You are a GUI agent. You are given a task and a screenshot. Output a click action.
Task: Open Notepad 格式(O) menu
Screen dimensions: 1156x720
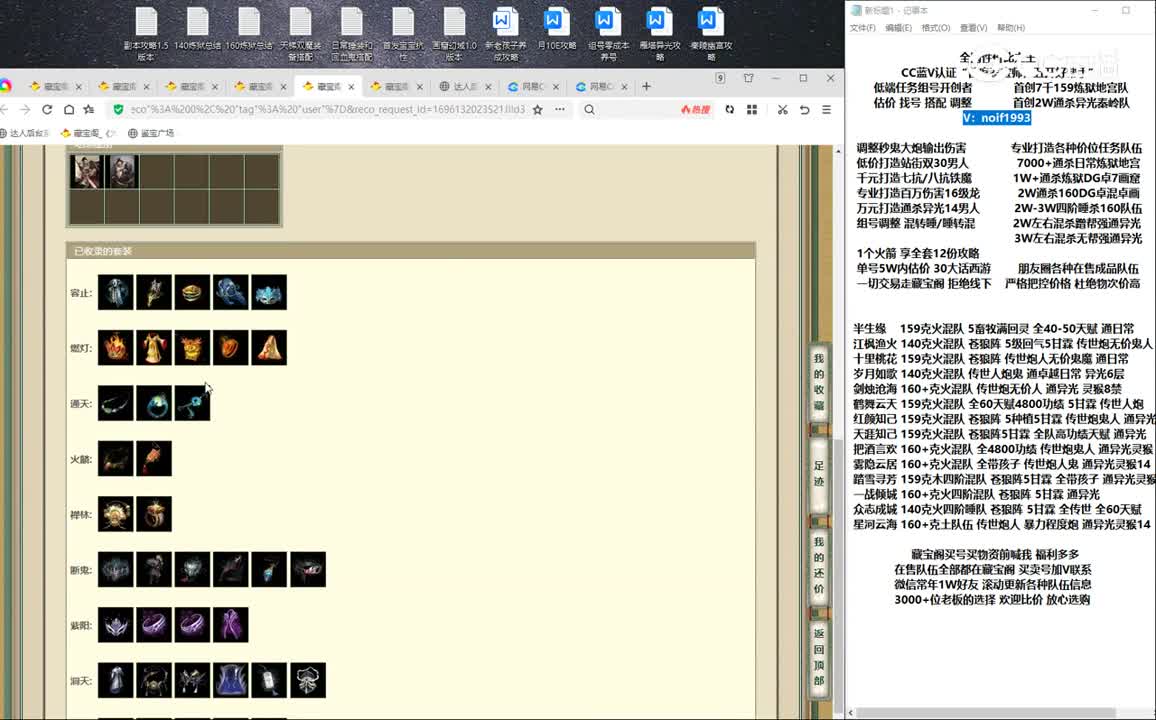(x=936, y=28)
